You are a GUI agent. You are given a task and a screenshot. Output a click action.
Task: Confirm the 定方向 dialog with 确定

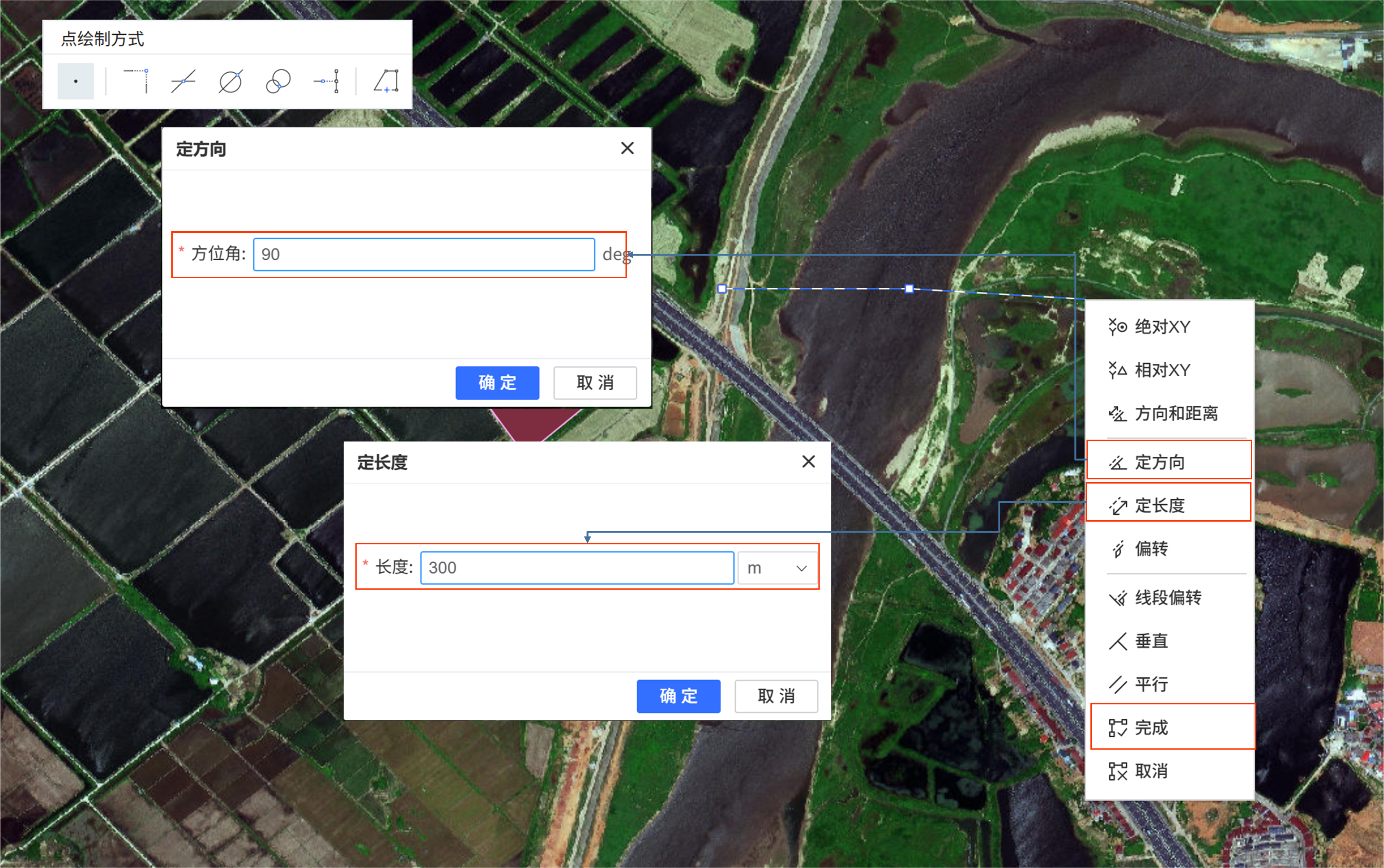497,382
